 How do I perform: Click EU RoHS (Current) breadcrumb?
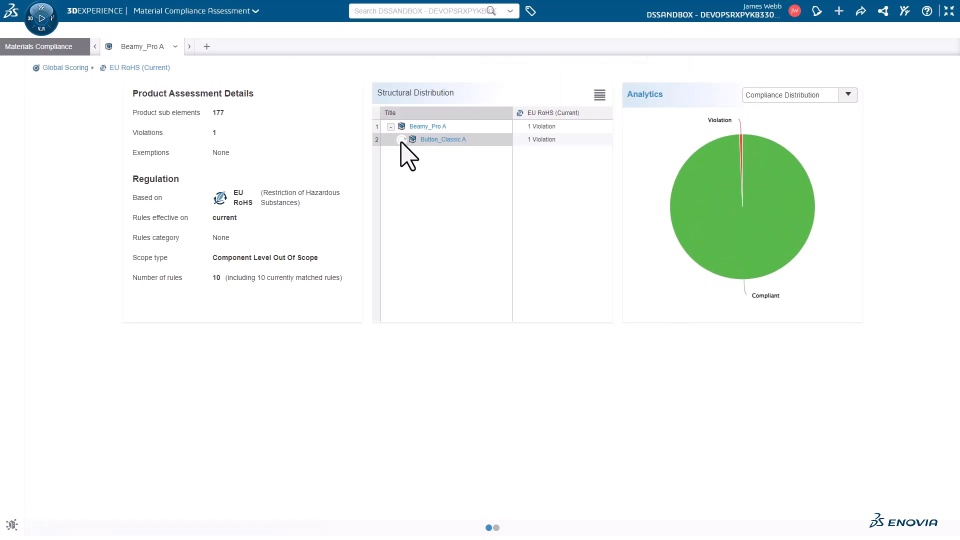pyautogui.click(x=140, y=68)
